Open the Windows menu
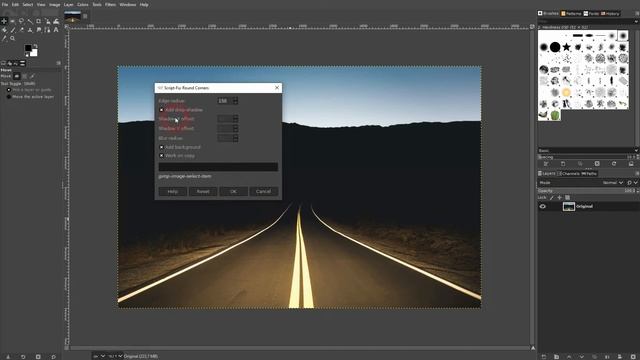Viewport: 640px width, 360px height. coord(128,4)
